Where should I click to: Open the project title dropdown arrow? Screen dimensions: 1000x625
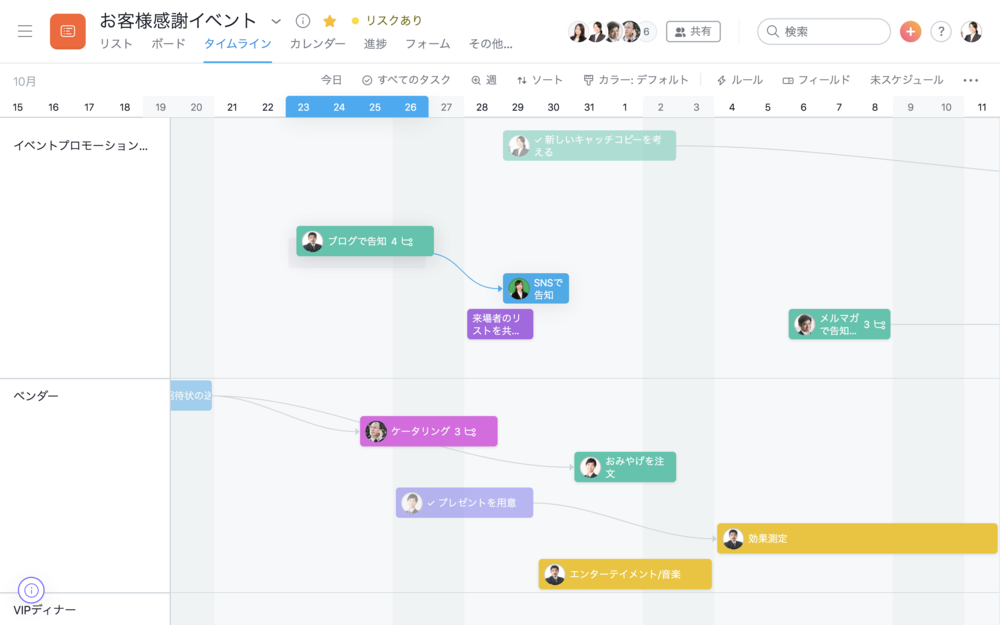coord(276,21)
